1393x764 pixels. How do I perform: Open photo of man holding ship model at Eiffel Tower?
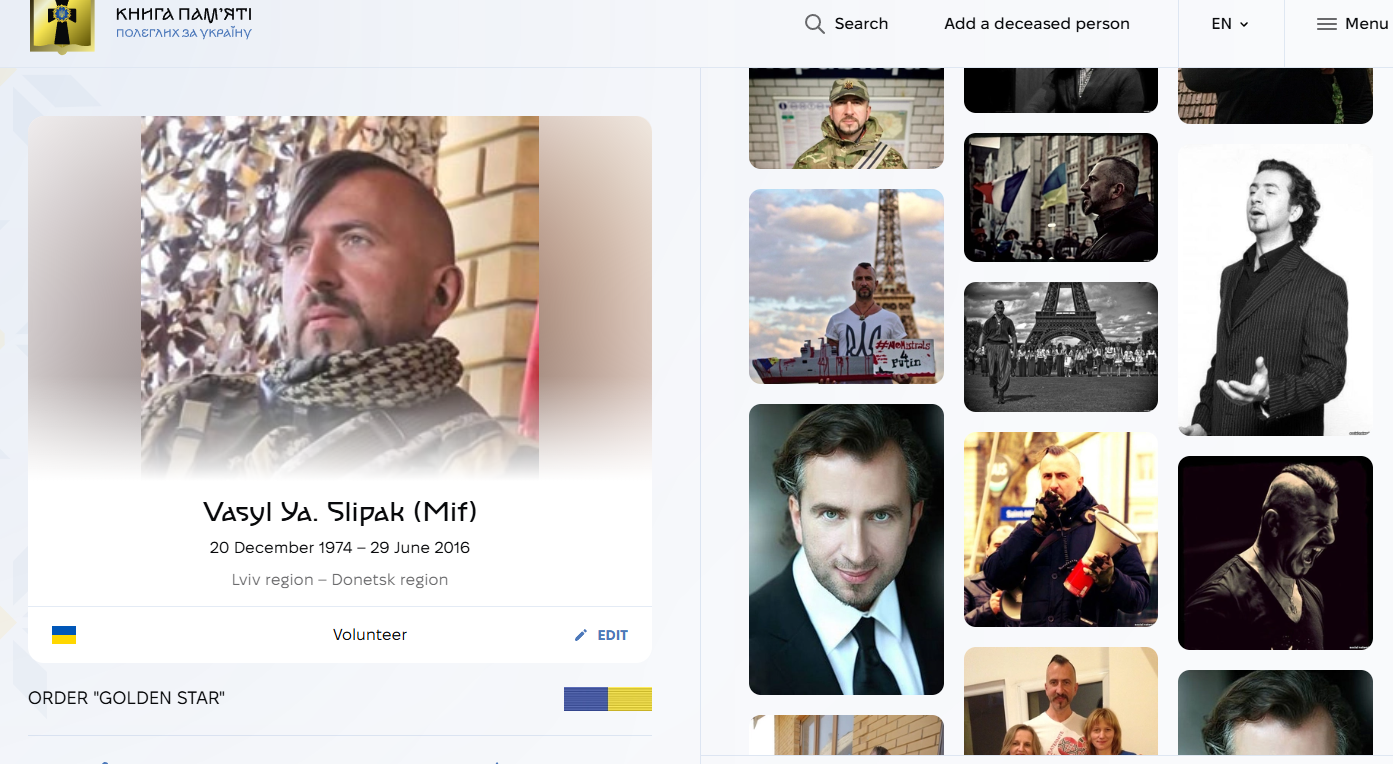[x=846, y=286]
